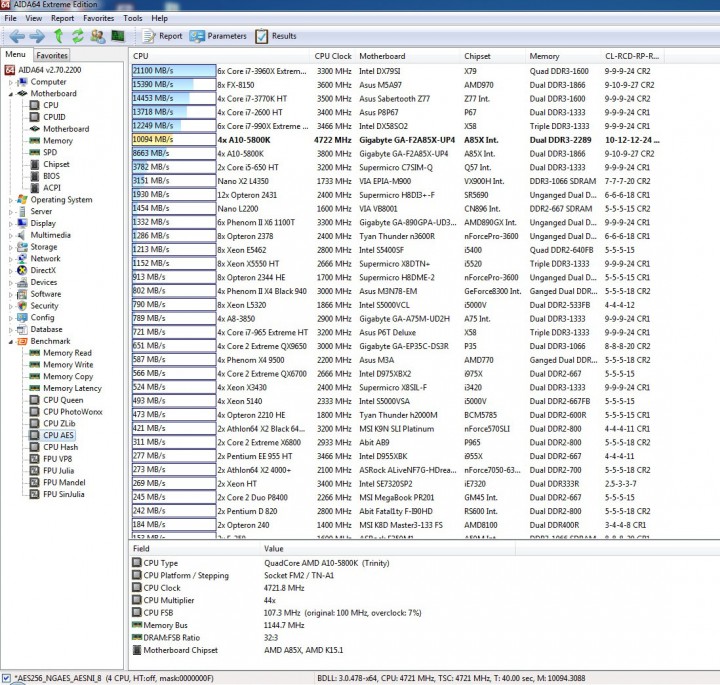This screenshot has height=685, width=720.
Task: Expand the Storage tree node
Action: [x=11, y=247]
